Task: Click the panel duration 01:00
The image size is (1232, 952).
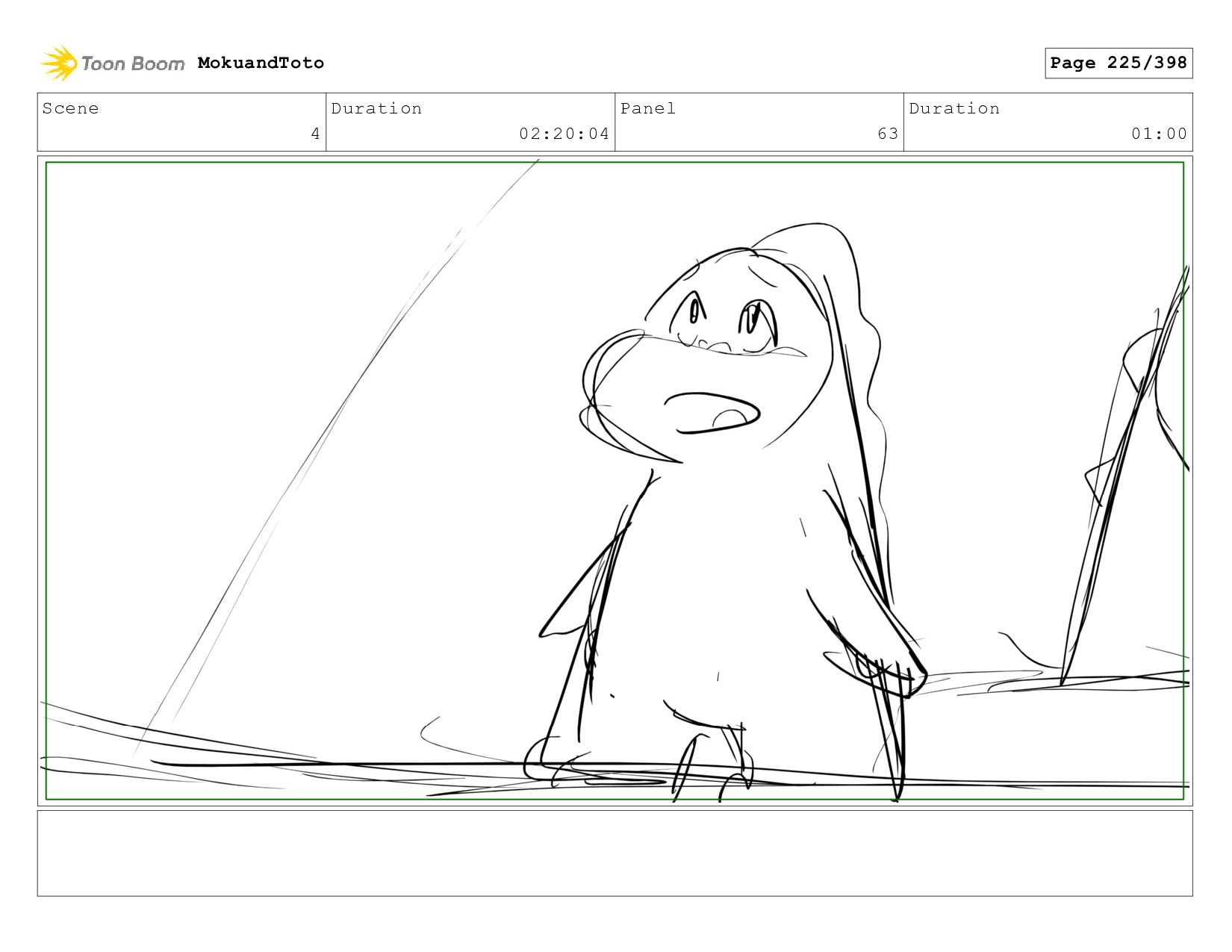Action: click(1159, 134)
